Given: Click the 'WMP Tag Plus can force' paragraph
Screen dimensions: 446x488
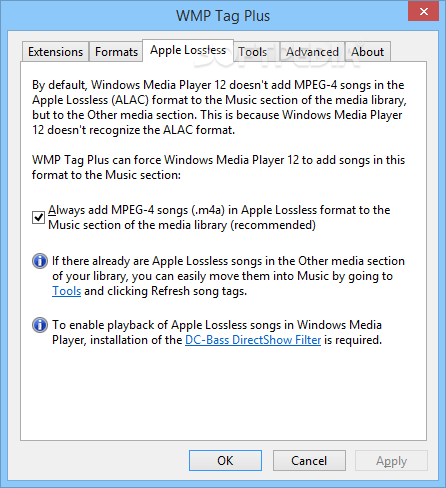Looking at the screenshot, I should (x=218, y=167).
